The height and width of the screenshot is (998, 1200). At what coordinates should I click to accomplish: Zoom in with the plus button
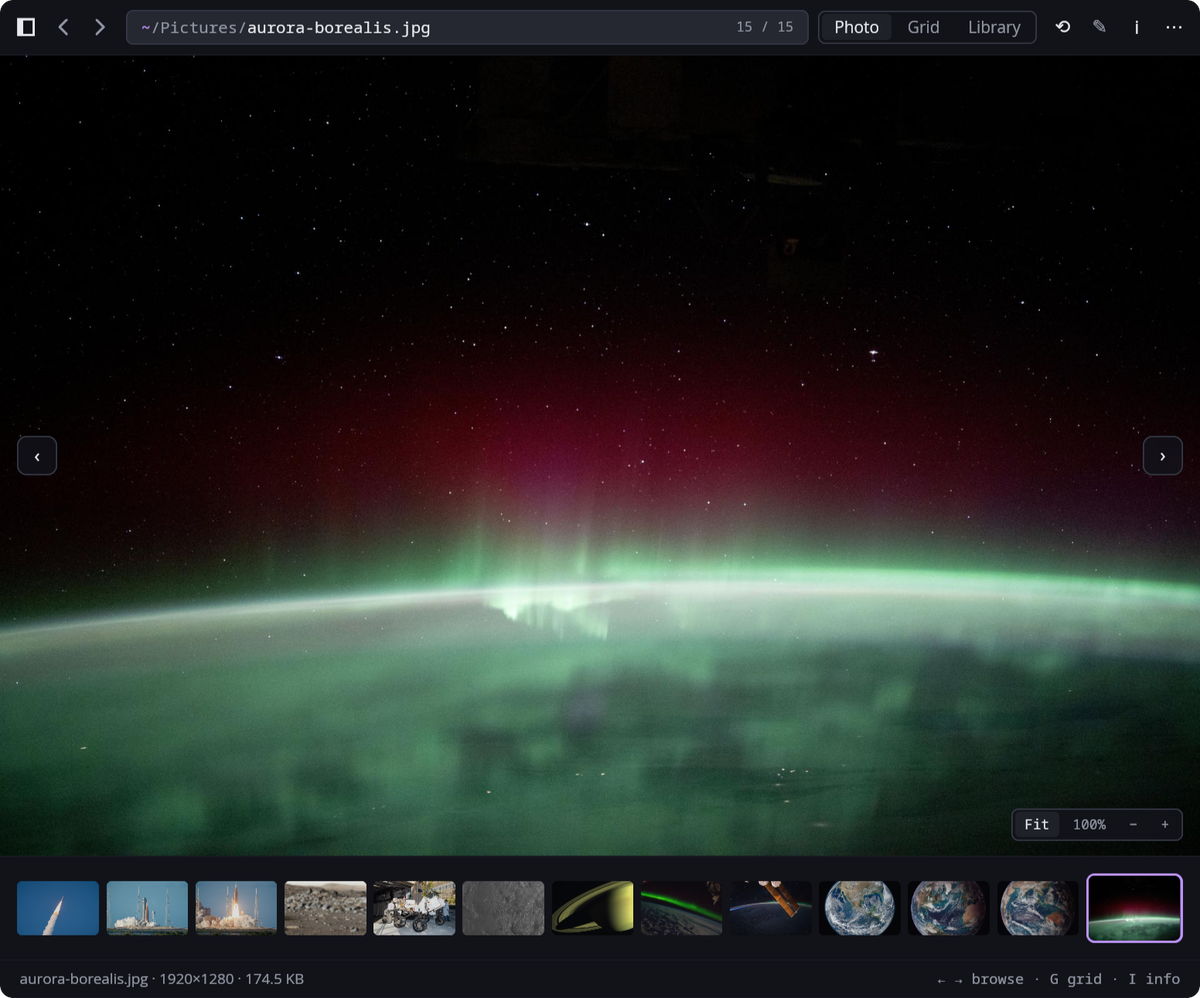point(1165,824)
